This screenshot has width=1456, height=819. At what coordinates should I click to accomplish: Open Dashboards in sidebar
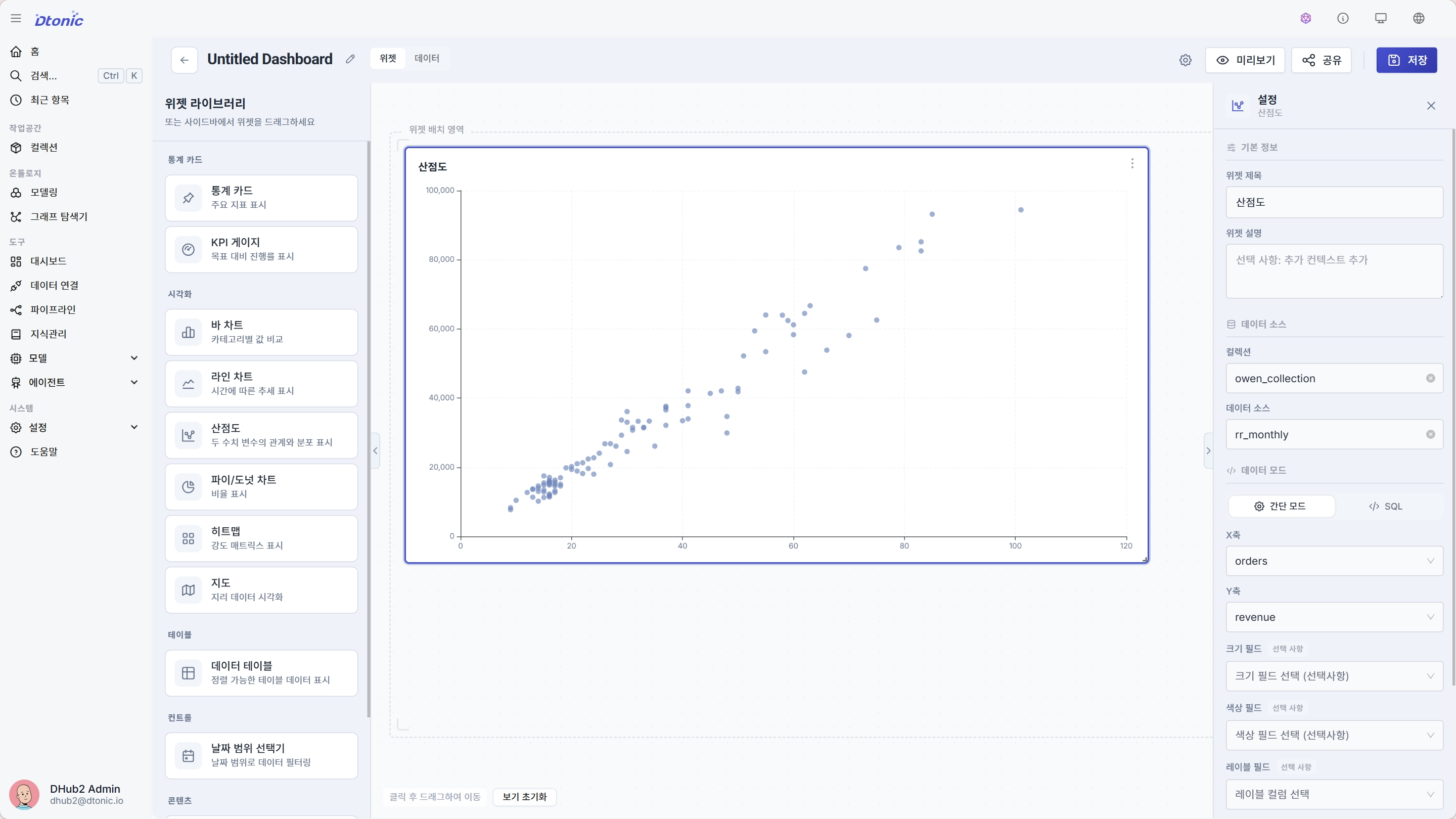[x=76, y=261]
